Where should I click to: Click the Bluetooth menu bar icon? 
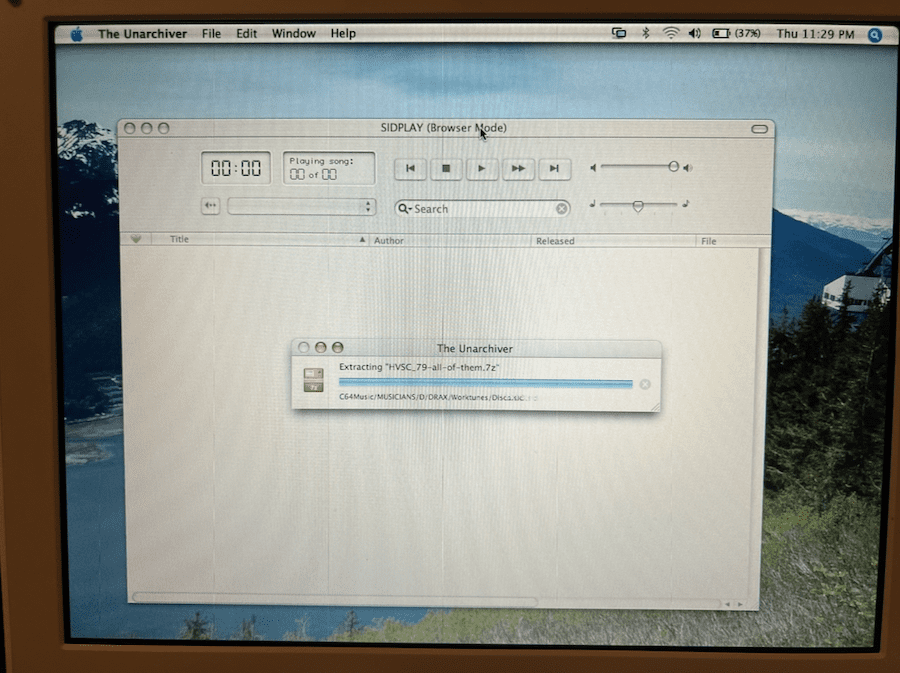[646, 33]
